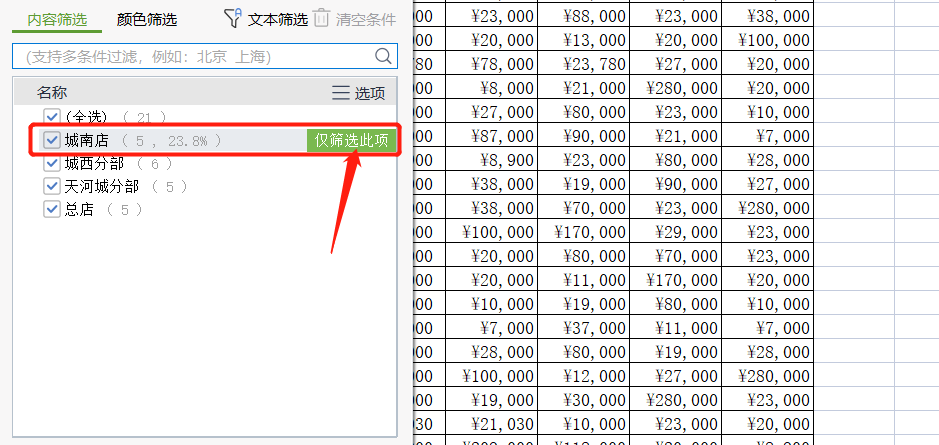The height and width of the screenshot is (445, 939).
Task: Click the 仅筛选此项 button
Action: (x=352, y=141)
